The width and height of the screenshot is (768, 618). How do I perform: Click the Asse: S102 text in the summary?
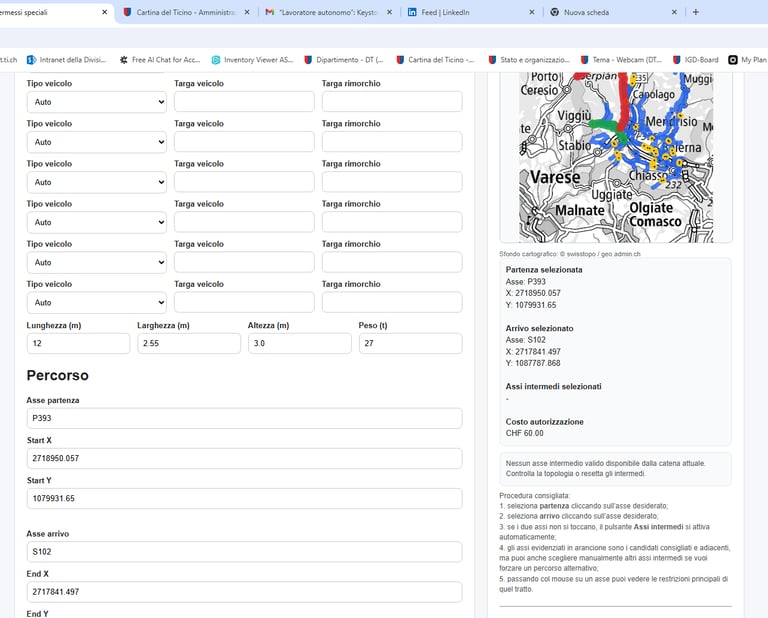(526, 340)
